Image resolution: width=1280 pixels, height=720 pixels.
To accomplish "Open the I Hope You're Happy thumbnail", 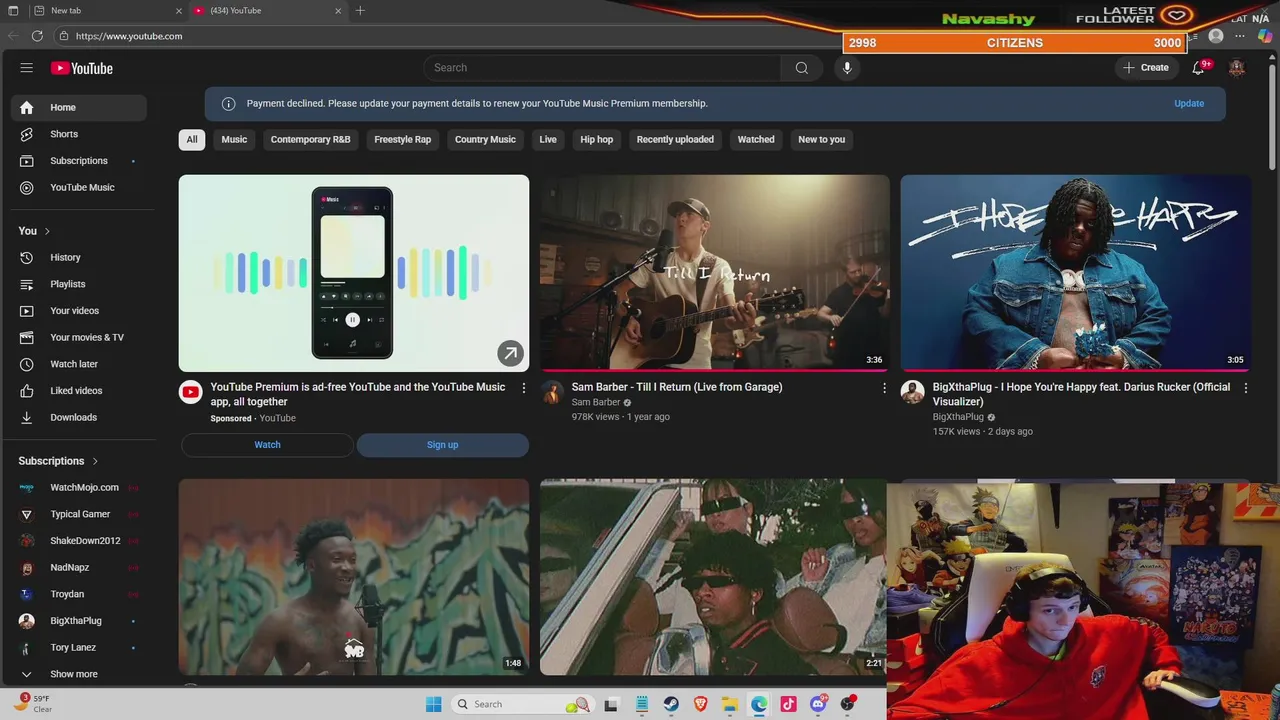I will (1075, 273).
